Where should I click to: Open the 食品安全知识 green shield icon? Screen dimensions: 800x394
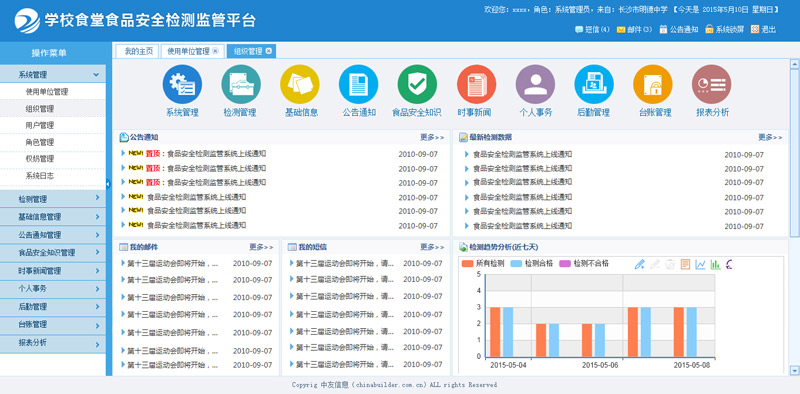[x=417, y=84]
